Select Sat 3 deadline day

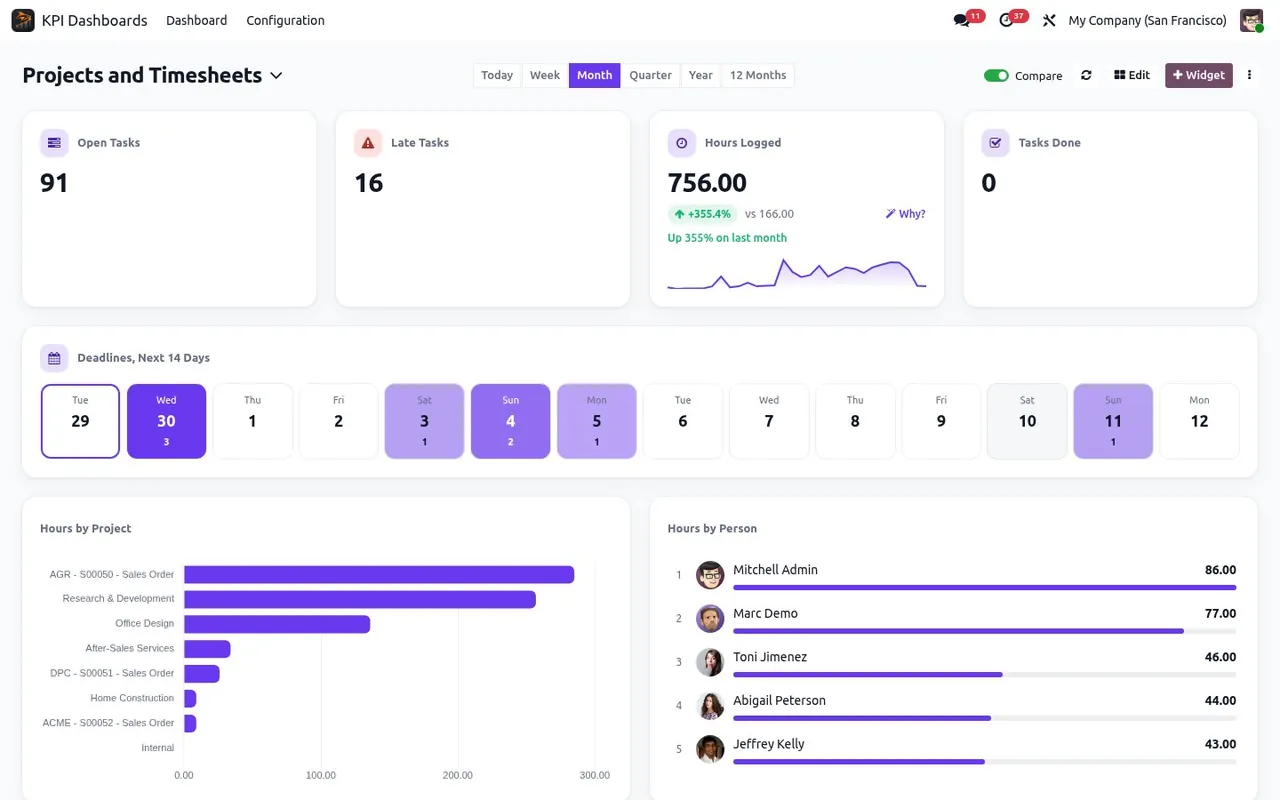pyautogui.click(x=424, y=421)
